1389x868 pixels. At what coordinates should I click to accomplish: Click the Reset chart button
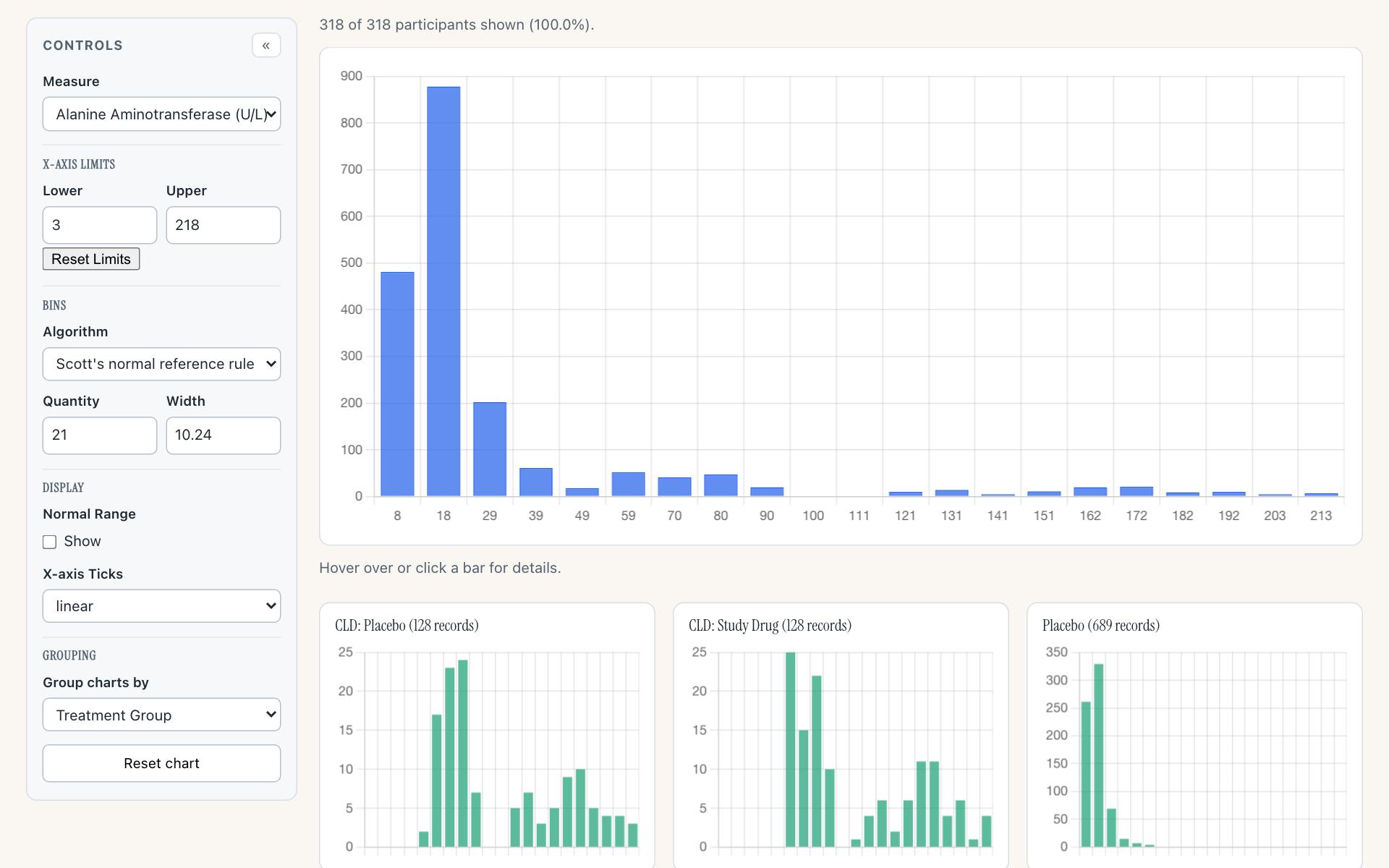161,763
